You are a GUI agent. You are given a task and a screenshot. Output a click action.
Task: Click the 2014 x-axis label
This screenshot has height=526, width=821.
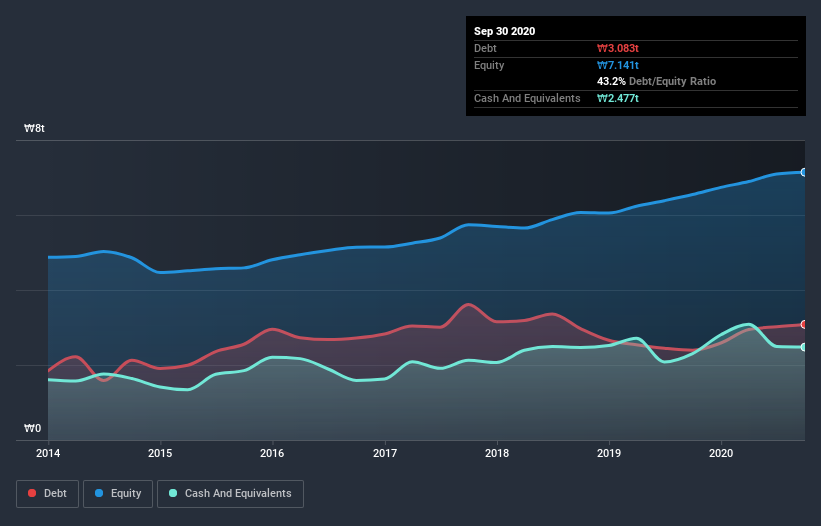[48, 453]
